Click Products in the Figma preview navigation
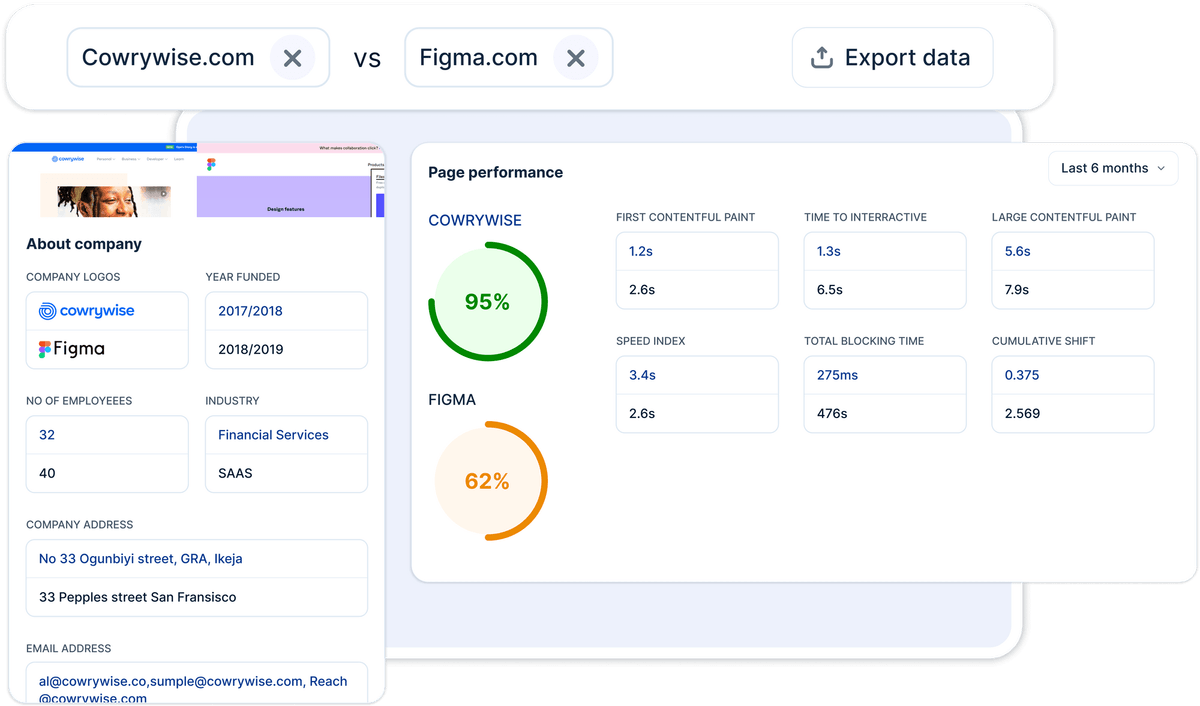The width and height of the screenshot is (1200, 706). [375, 165]
